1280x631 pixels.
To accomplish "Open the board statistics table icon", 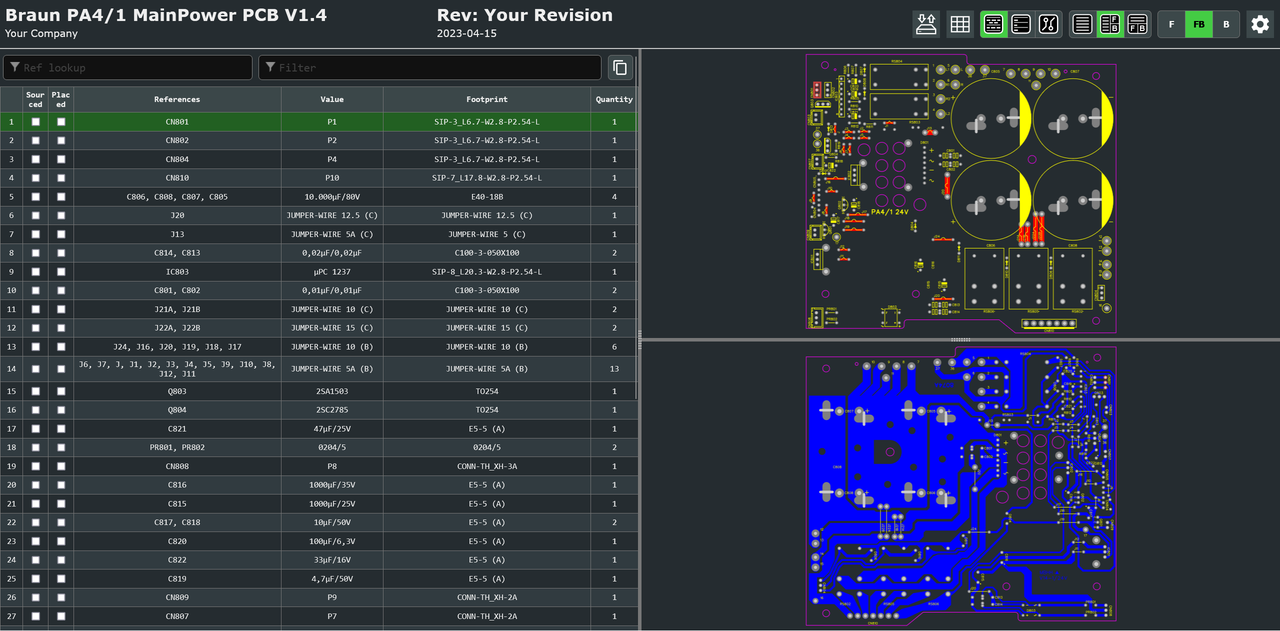I will 960,24.
